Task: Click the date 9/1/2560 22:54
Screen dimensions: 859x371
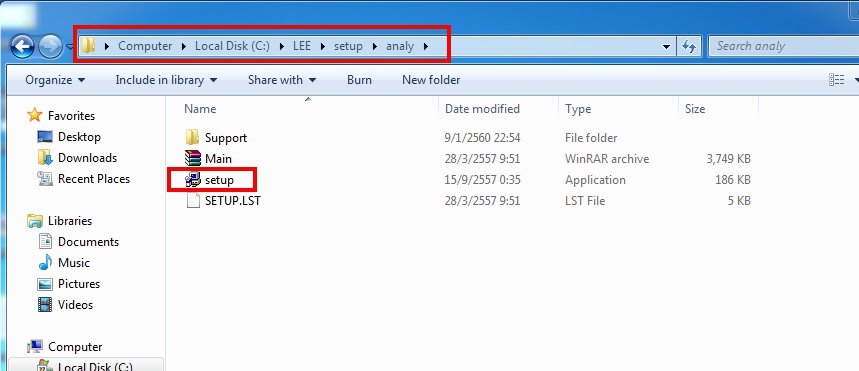Action: click(482, 138)
